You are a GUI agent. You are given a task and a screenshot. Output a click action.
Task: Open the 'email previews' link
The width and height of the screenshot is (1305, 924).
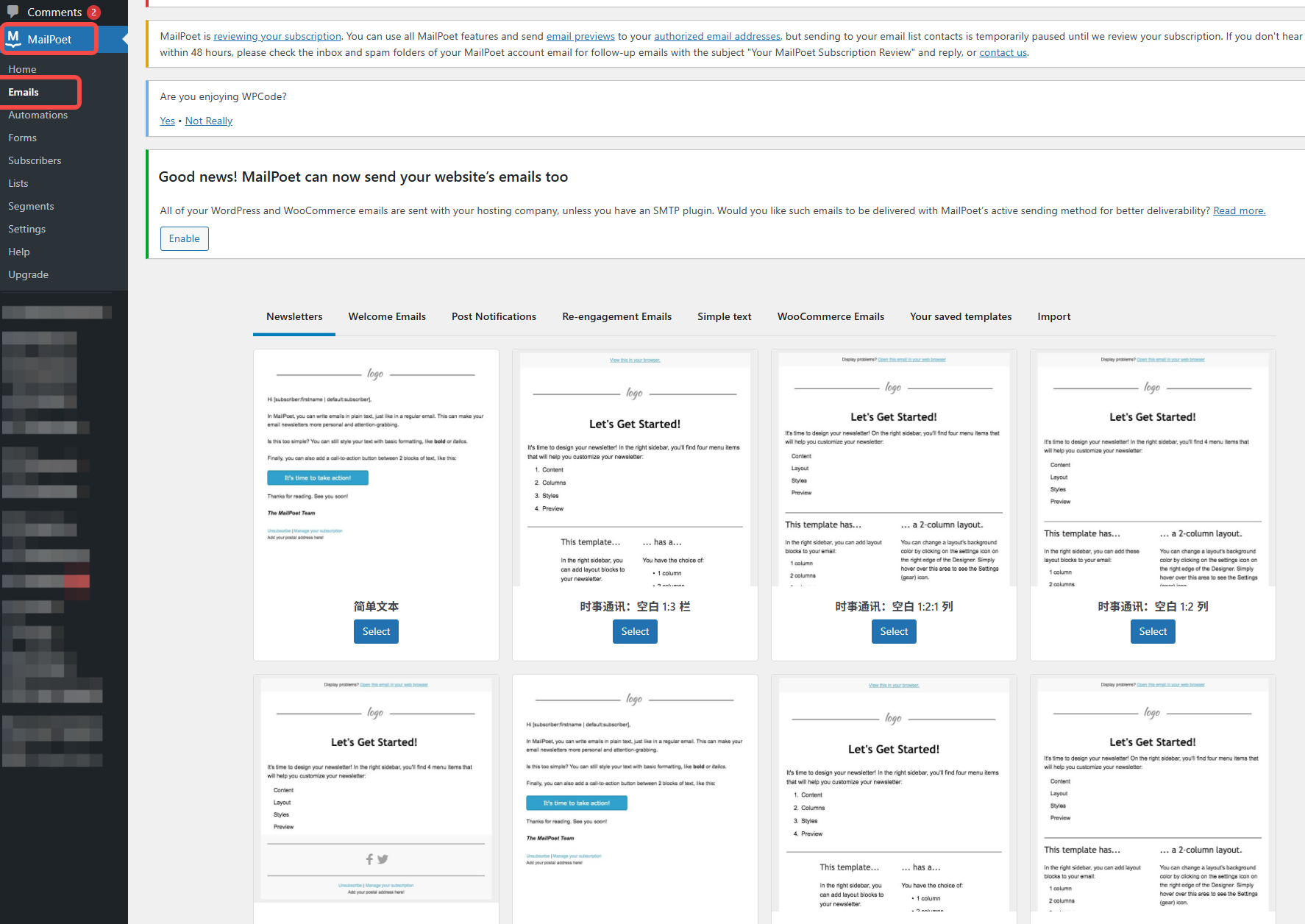pyautogui.click(x=580, y=36)
